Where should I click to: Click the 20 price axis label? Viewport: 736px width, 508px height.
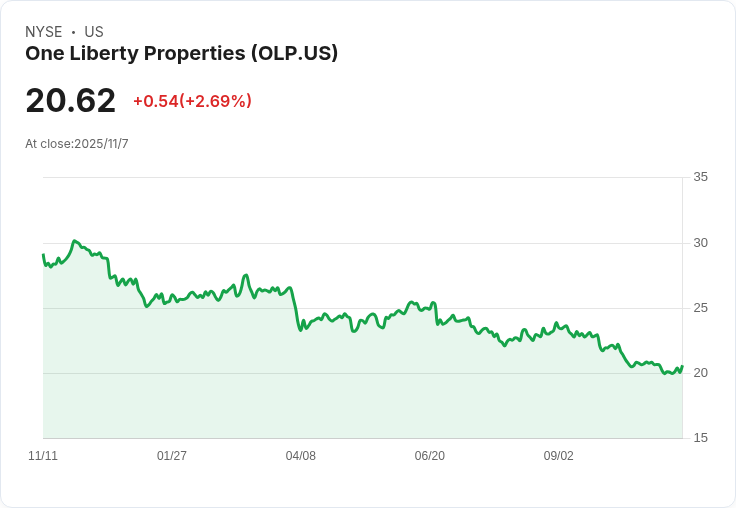(x=700, y=373)
